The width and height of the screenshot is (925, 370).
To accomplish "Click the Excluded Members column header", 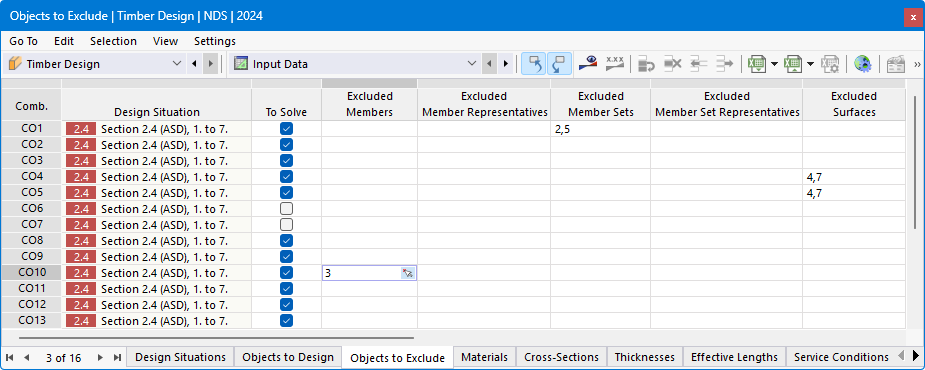I will [x=369, y=104].
